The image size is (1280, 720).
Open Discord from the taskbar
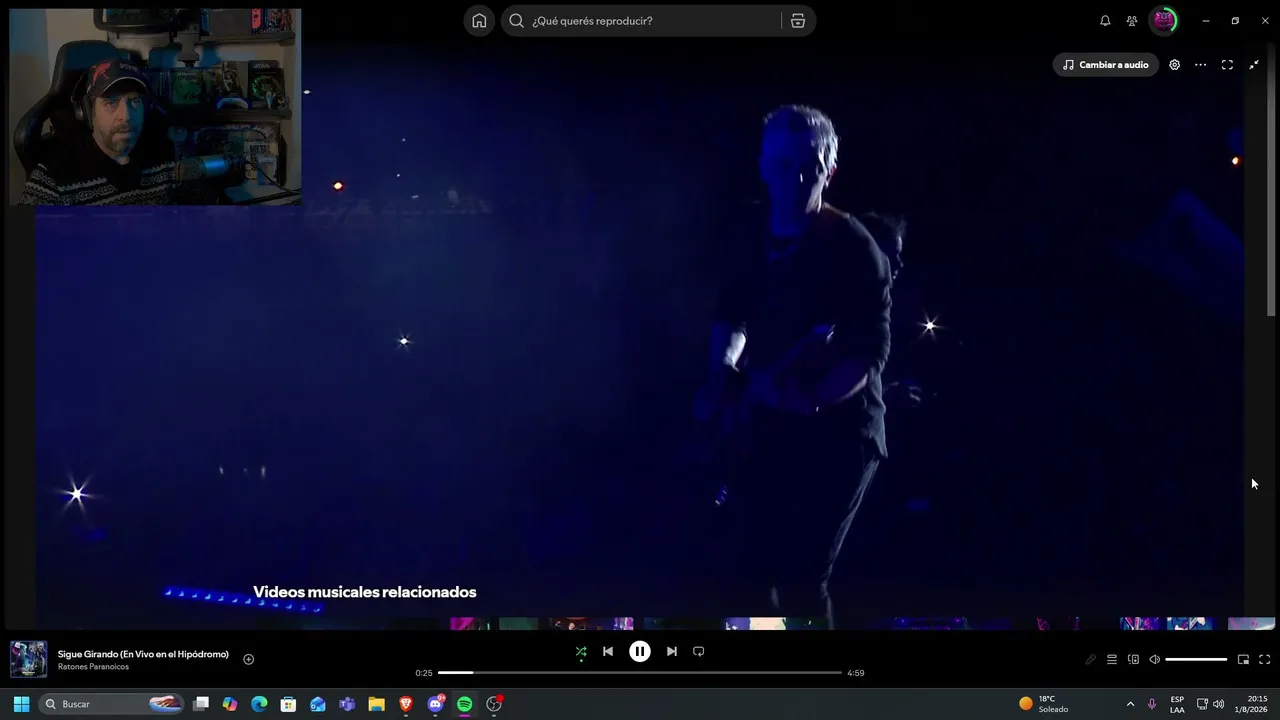(x=436, y=704)
